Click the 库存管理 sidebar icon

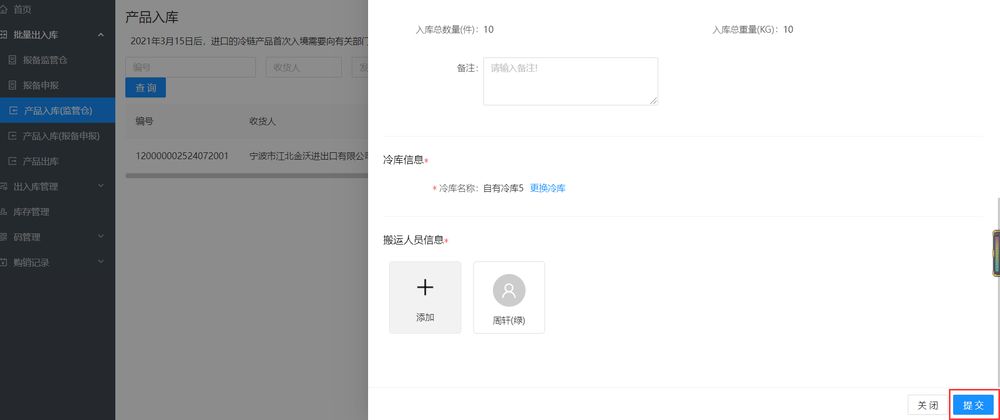click(x=5, y=212)
